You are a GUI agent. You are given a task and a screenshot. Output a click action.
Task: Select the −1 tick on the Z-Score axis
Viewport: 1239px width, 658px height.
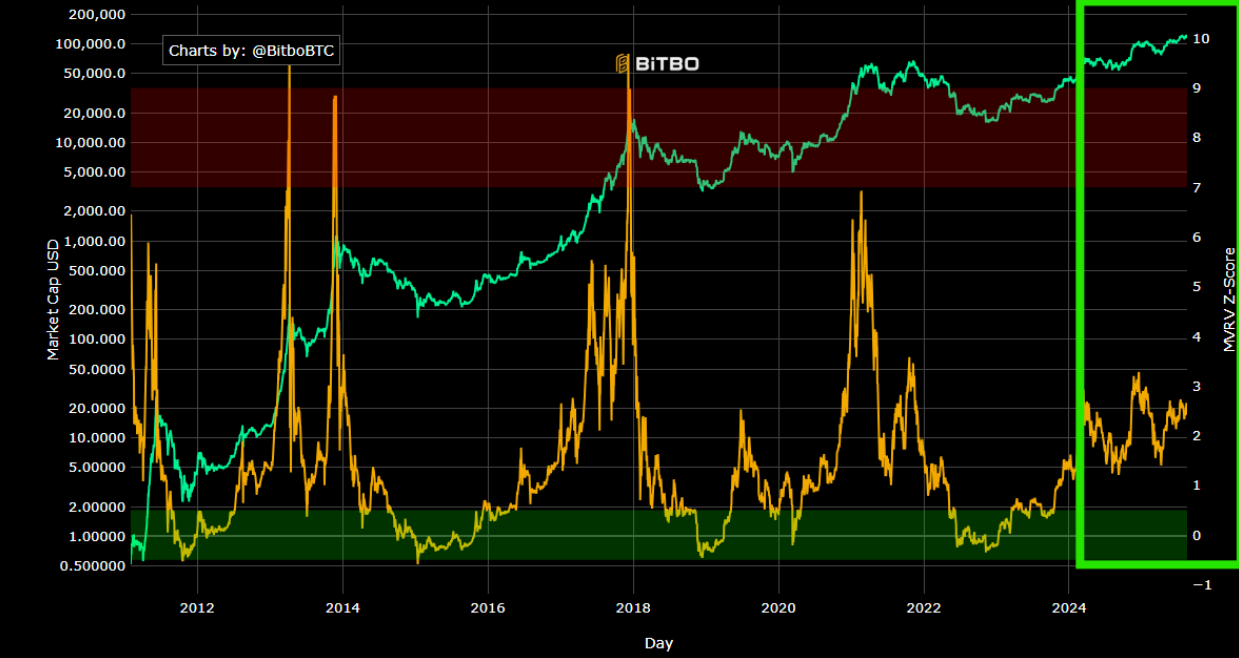coord(1201,585)
